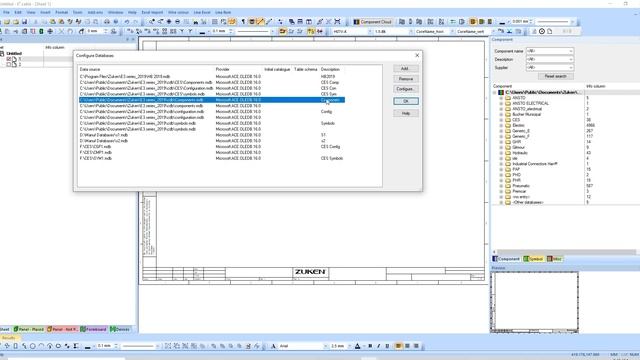
Task: Switch to the Devices tab
Action: [120, 329]
